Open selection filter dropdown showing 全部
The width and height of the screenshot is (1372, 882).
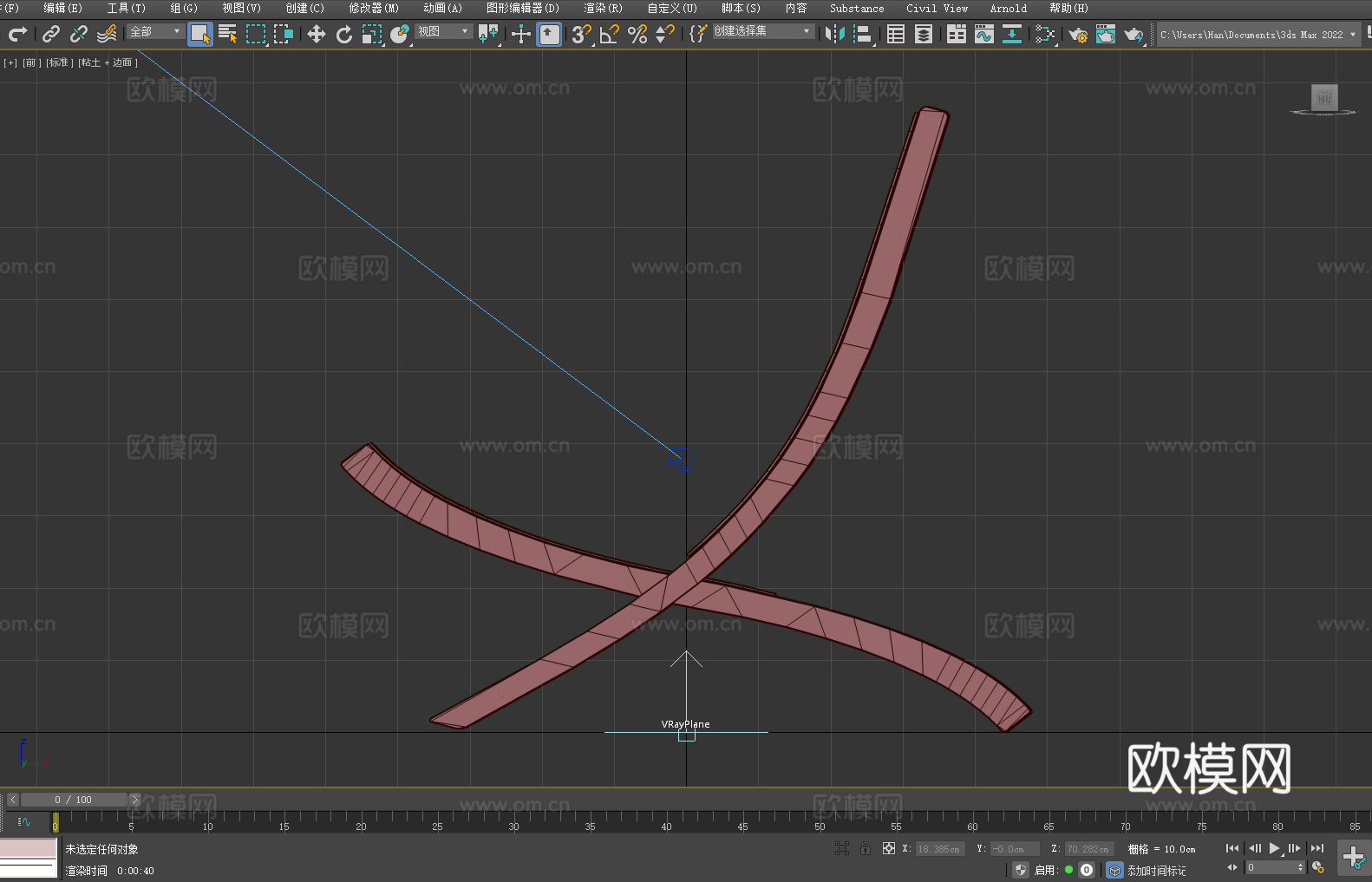pyautogui.click(x=155, y=31)
